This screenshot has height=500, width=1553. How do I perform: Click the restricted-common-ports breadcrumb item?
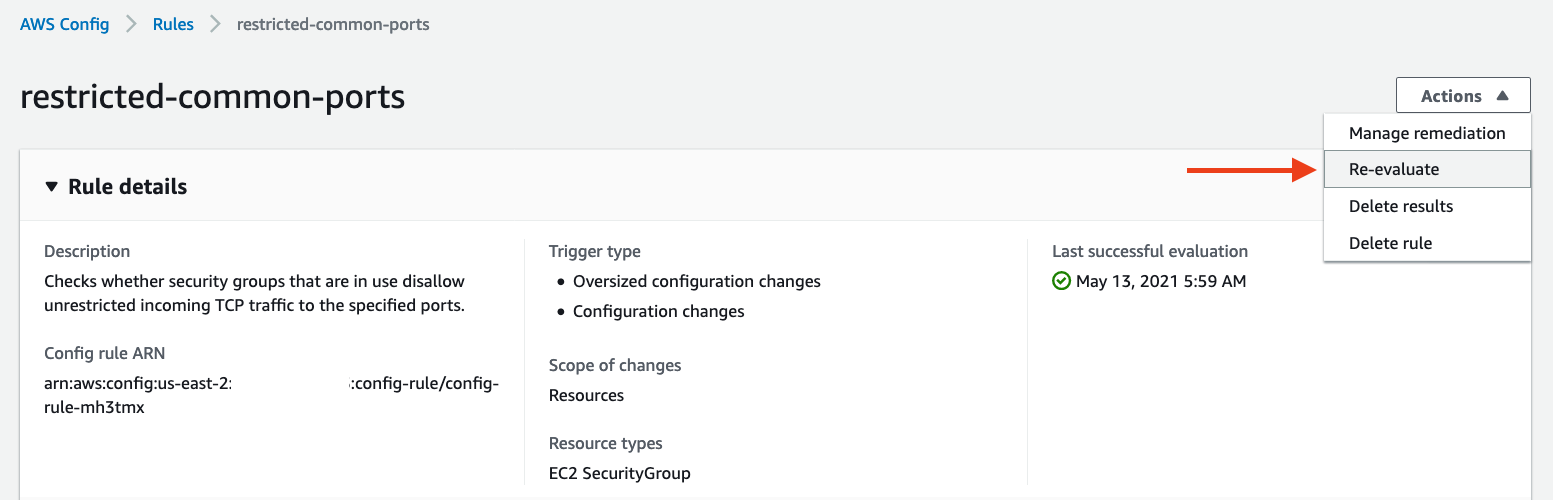(x=333, y=24)
